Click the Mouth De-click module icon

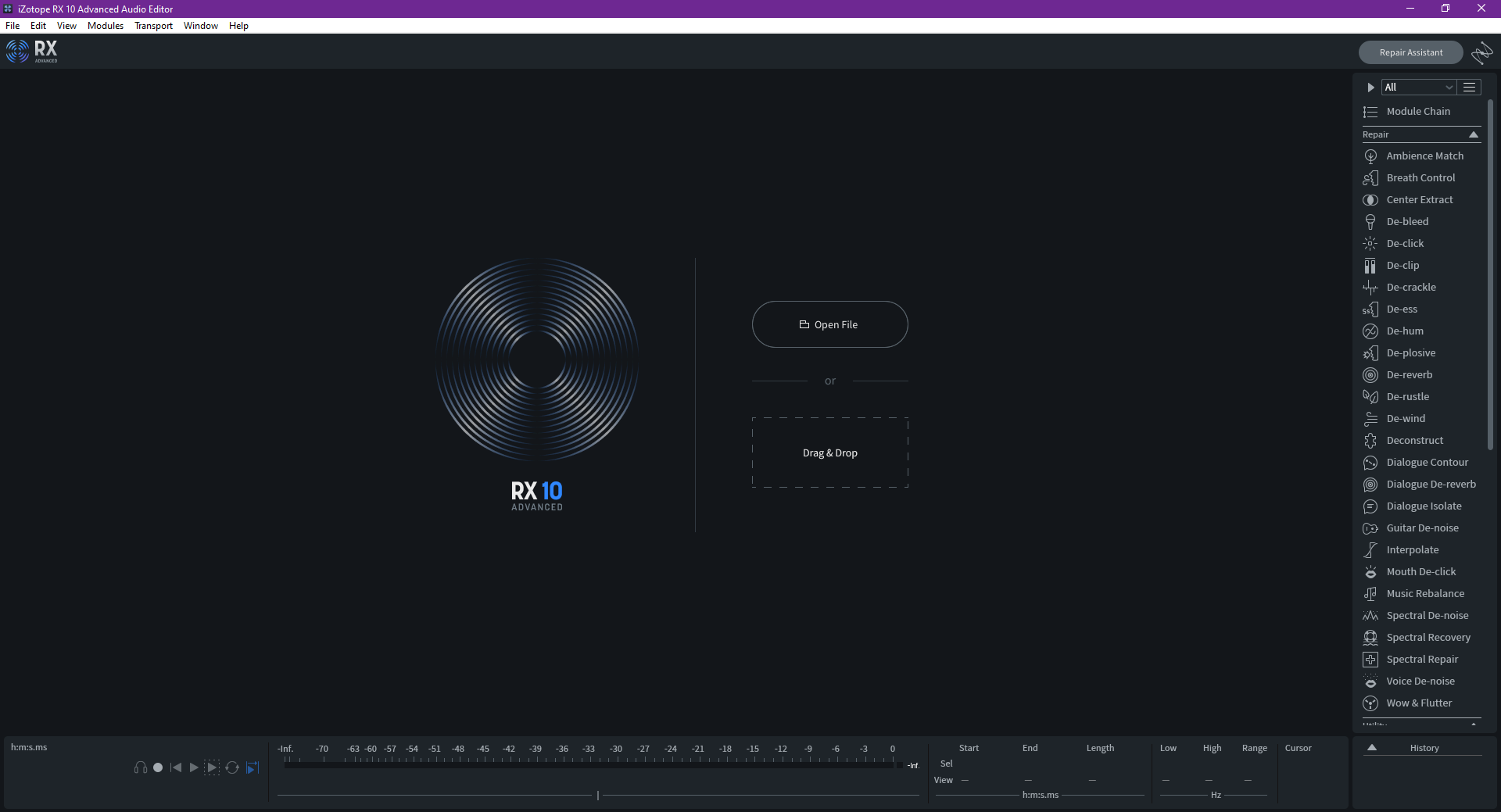[1370, 572]
